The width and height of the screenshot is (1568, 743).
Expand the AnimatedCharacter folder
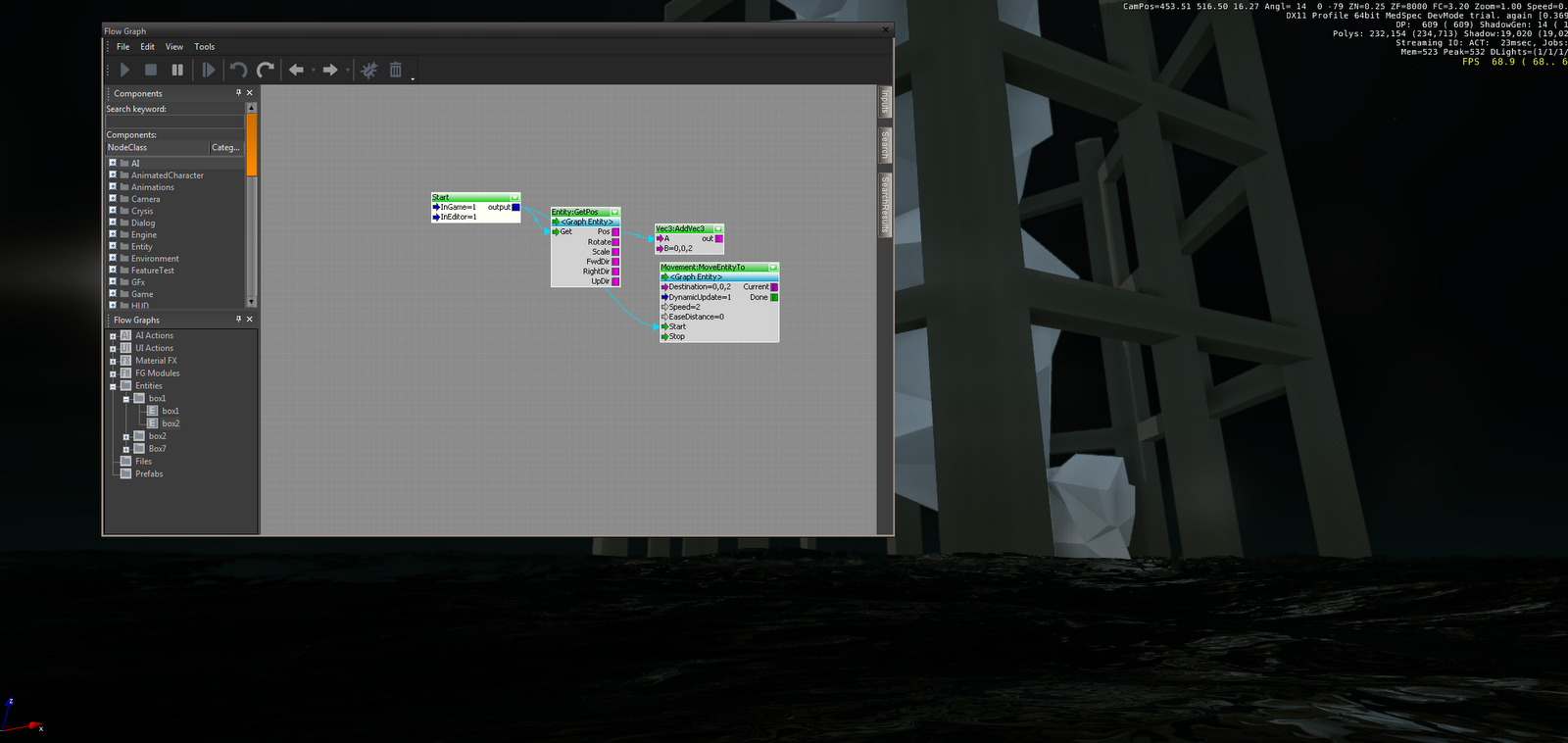coord(113,174)
